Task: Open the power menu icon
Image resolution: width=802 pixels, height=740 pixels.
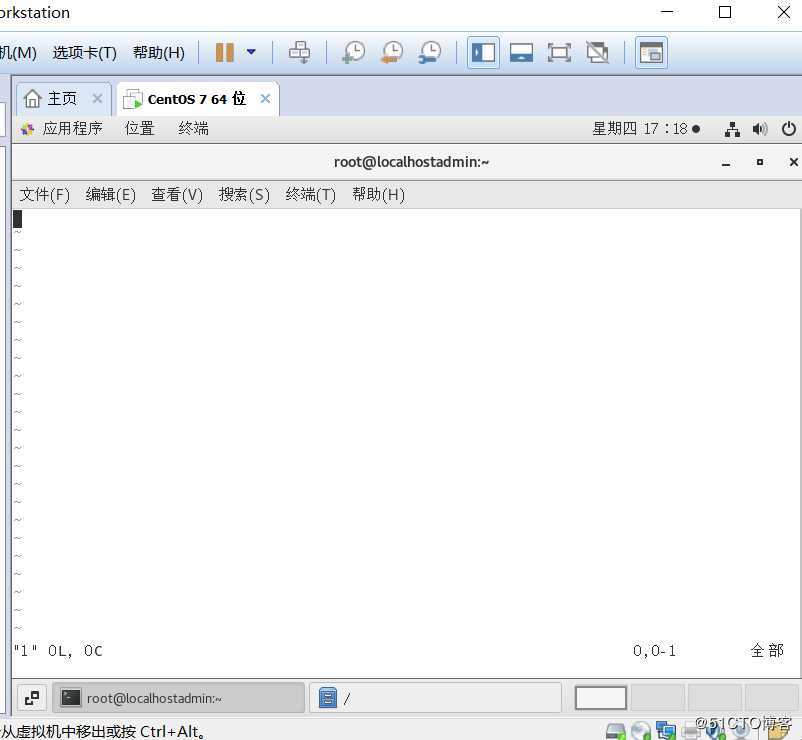Action: pyautogui.click(x=788, y=128)
